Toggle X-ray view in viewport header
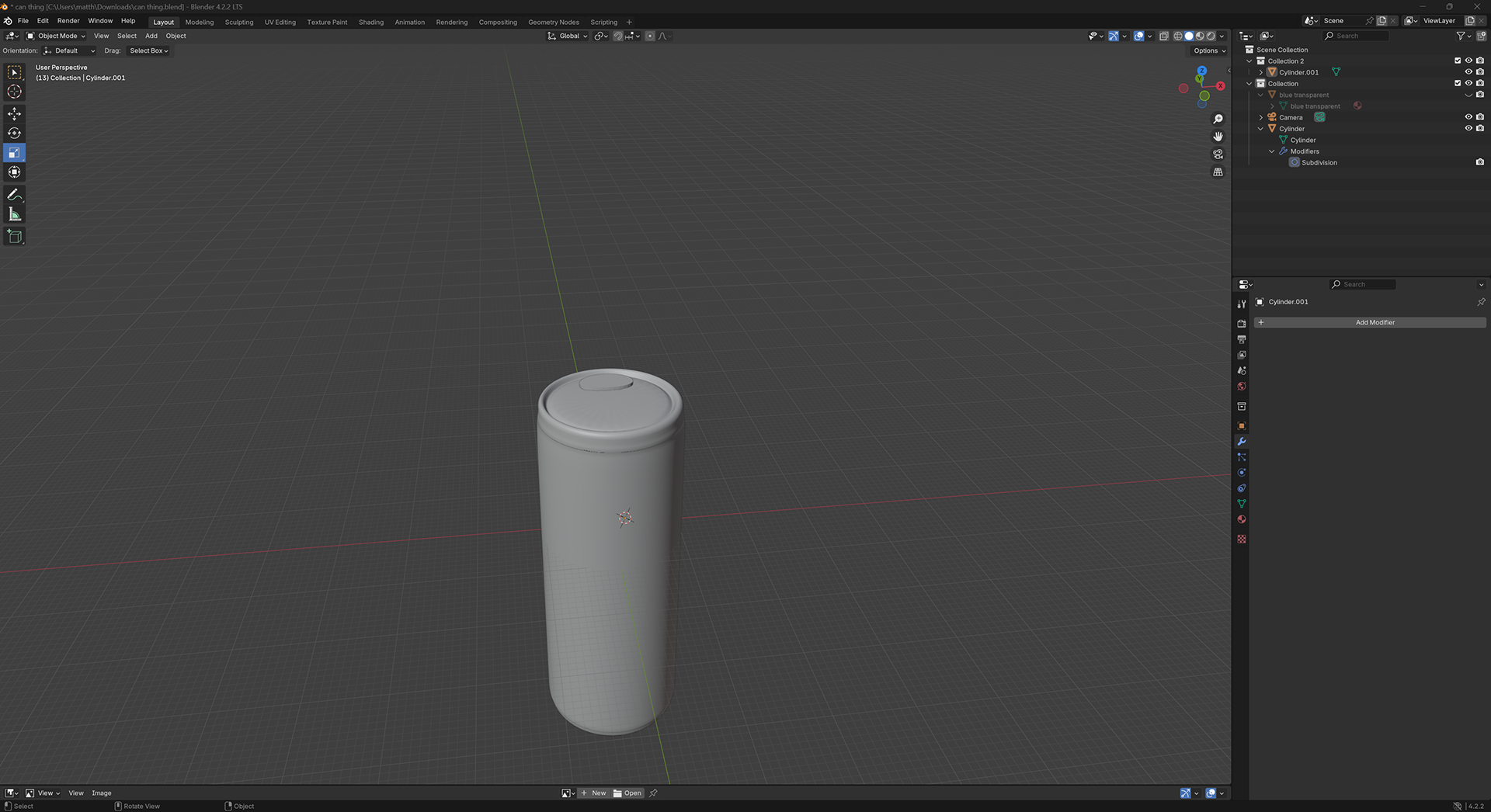The width and height of the screenshot is (1491, 812). 1163,36
